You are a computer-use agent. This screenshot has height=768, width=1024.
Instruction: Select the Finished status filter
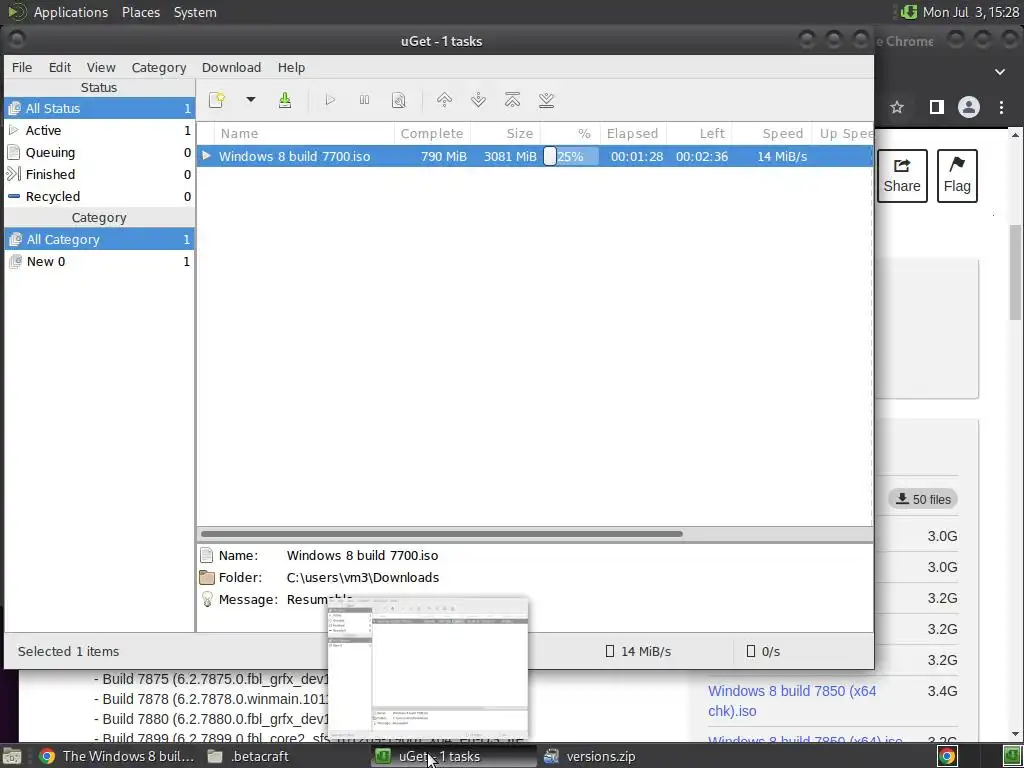99,174
